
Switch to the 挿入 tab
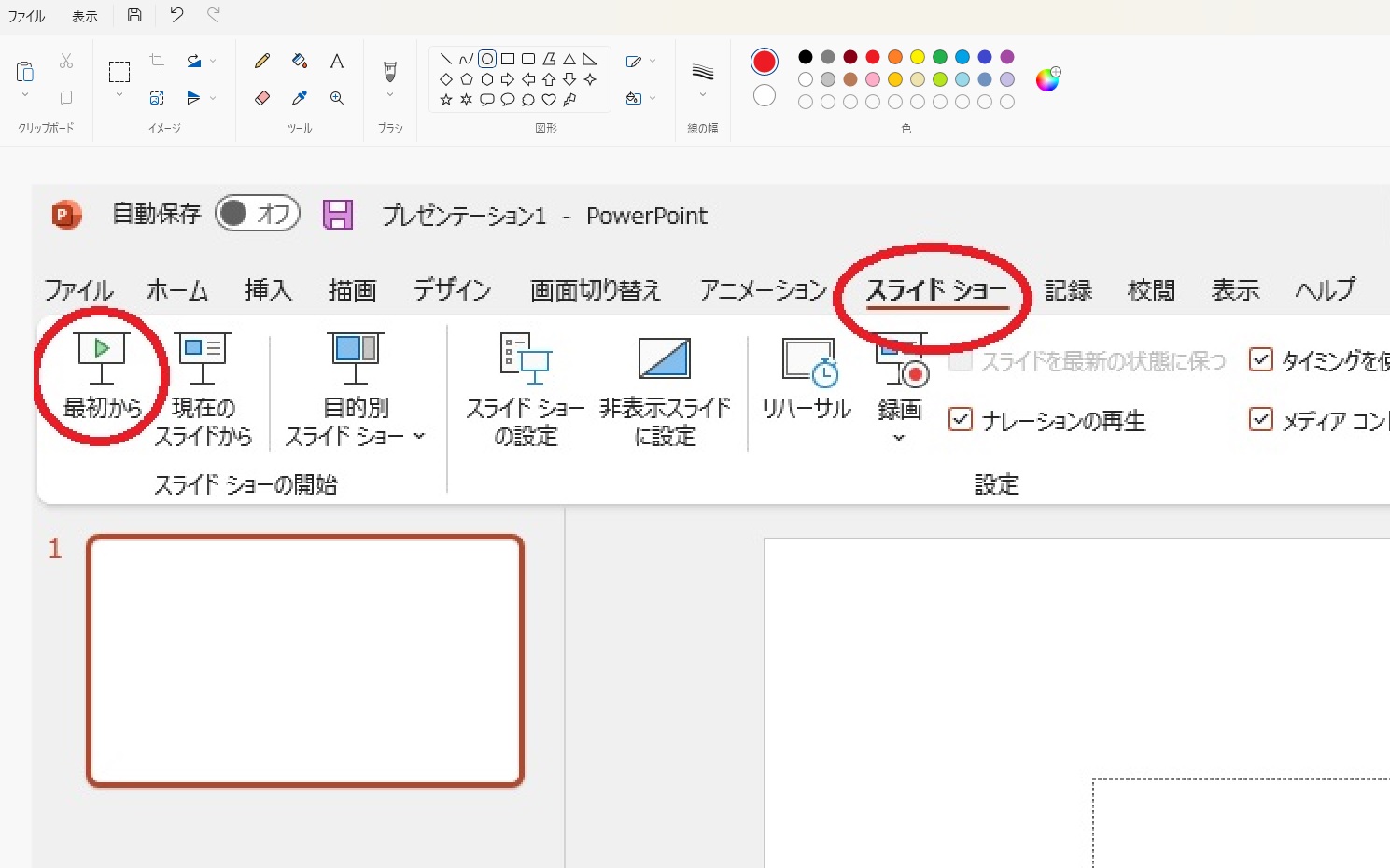pyautogui.click(x=268, y=290)
